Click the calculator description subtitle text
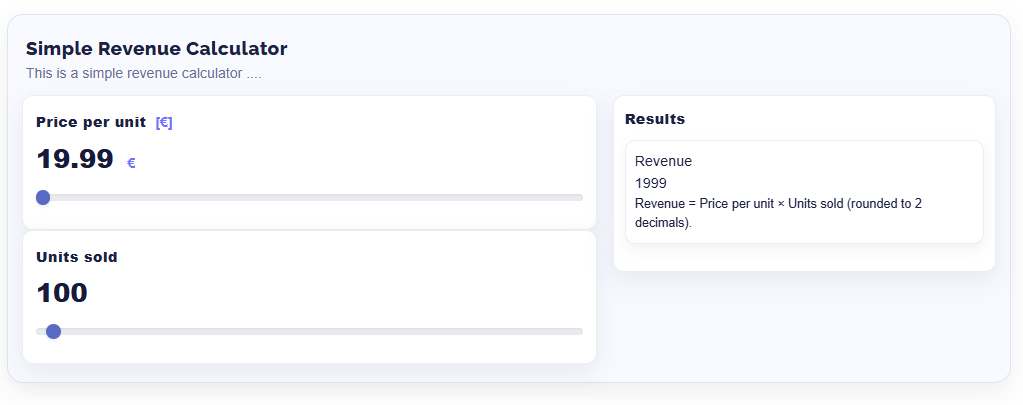This screenshot has width=1023, height=405. pos(144,73)
